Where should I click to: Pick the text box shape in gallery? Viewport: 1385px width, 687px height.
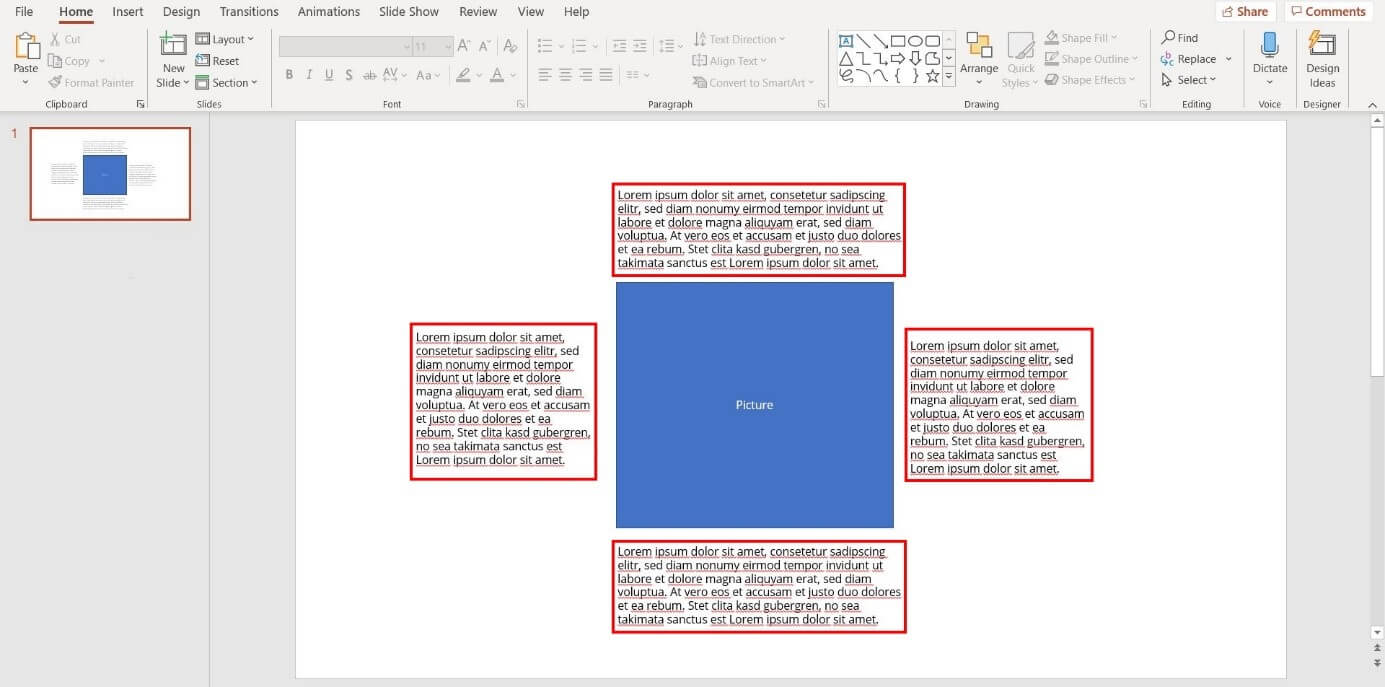coord(846,41)
